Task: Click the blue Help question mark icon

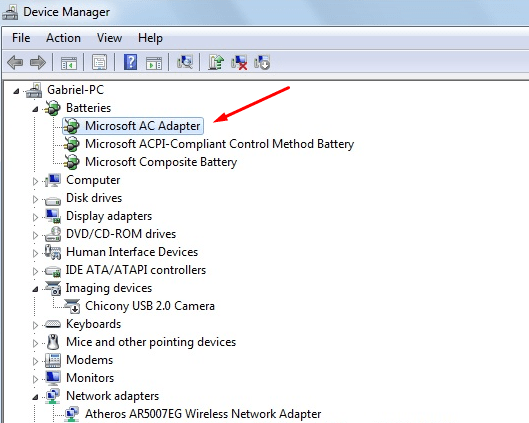Action: pos(130,62)
